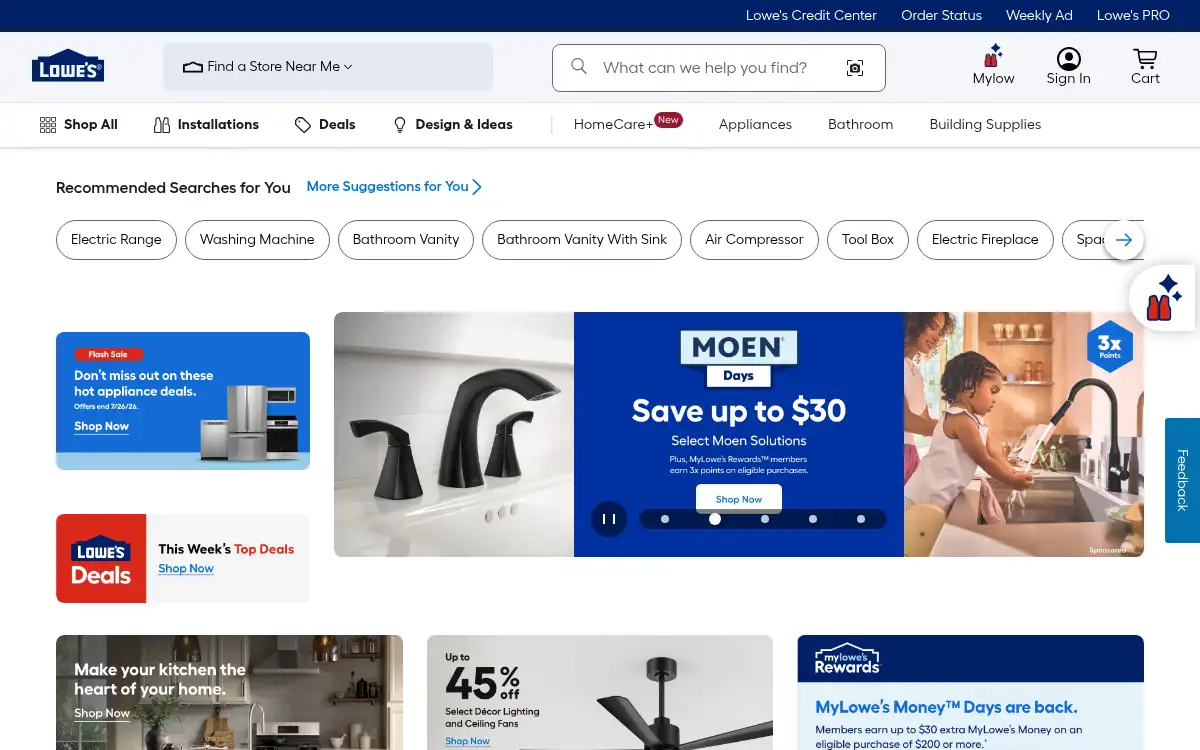The height and width of the screenshot is (750, 1200).
Task: Select Bathroom Vanity With Sink chip
Action: 582,240
